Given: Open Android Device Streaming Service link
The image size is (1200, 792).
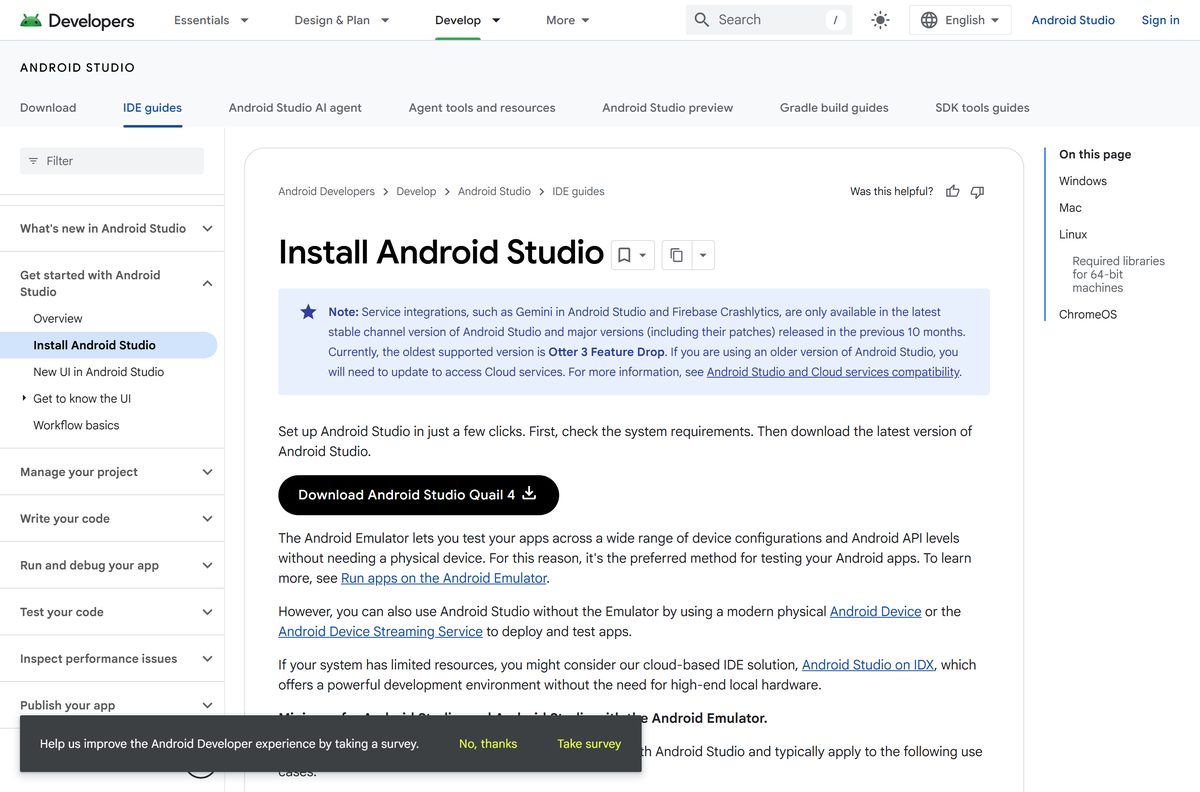Looking at the screenshot, I should (380, 631).
